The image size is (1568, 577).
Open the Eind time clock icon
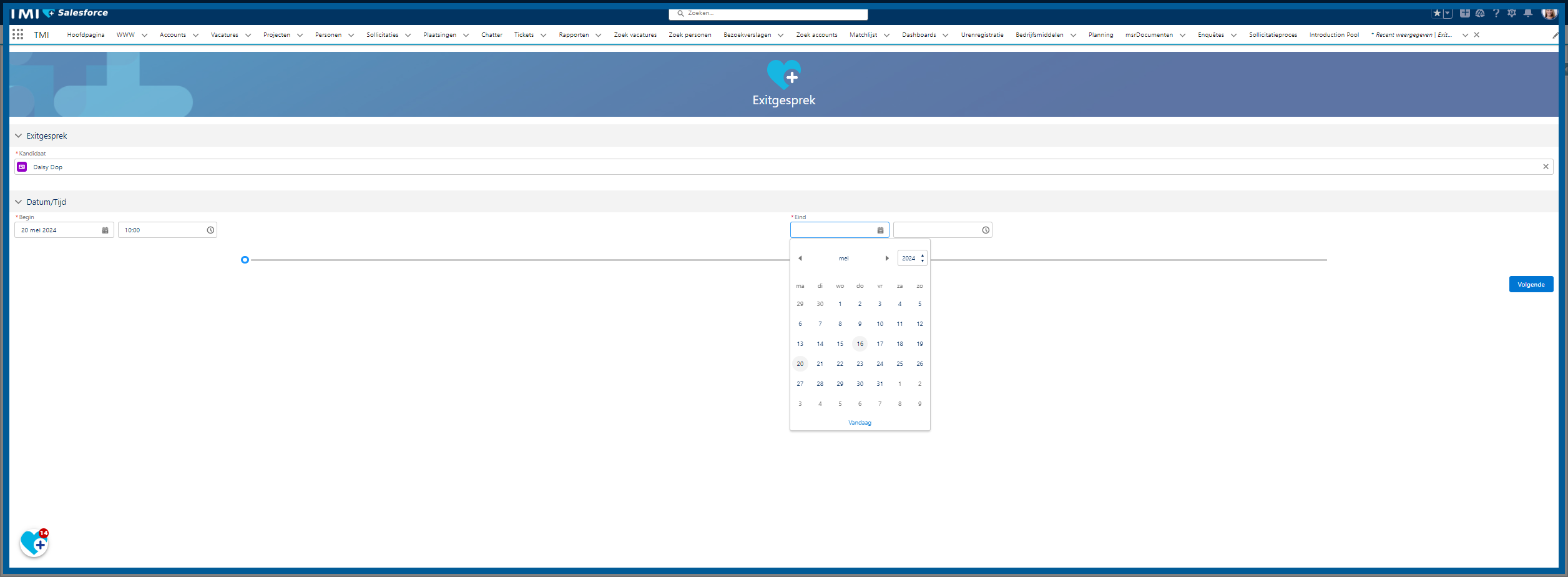pyautogui.click(x=986, y=230)
